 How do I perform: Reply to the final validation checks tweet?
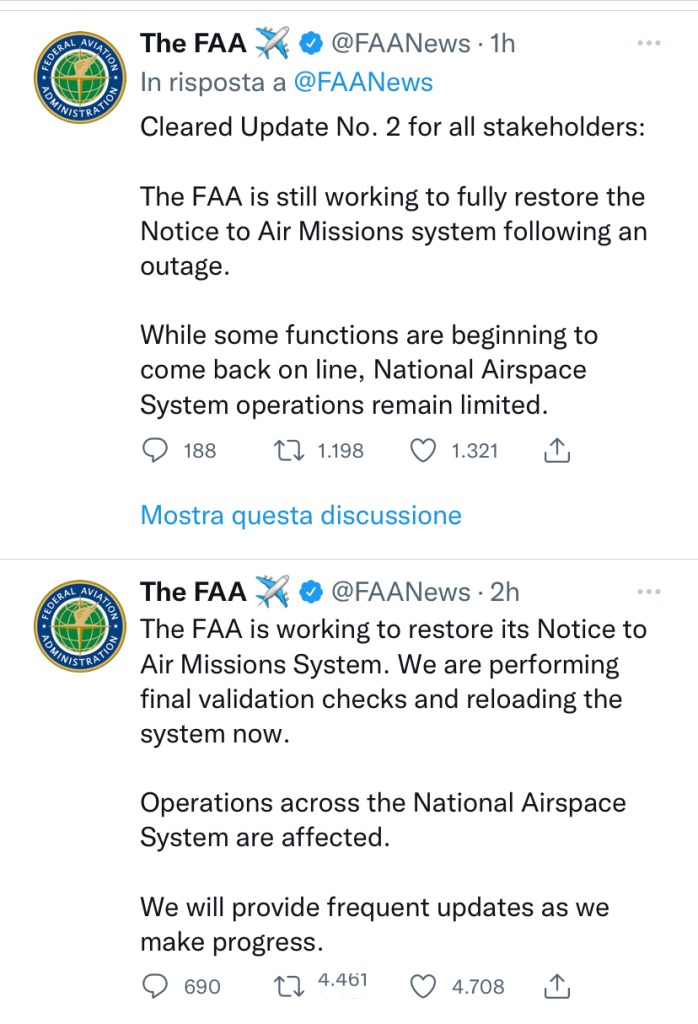tap(155, 987)
